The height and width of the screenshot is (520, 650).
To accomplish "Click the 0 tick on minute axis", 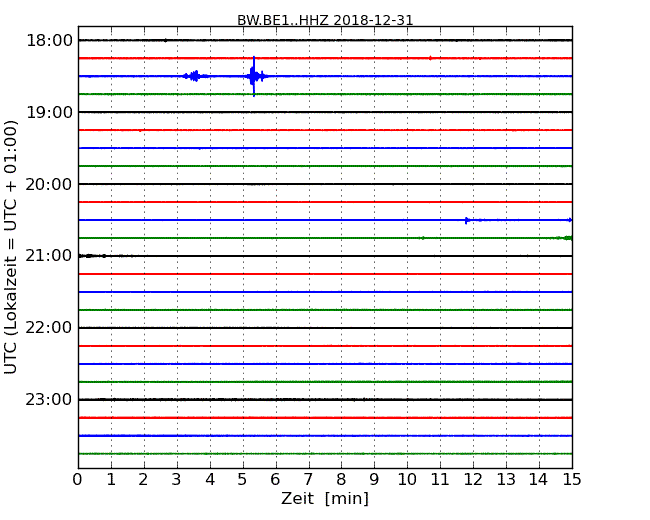I will [x=78, y=479].
